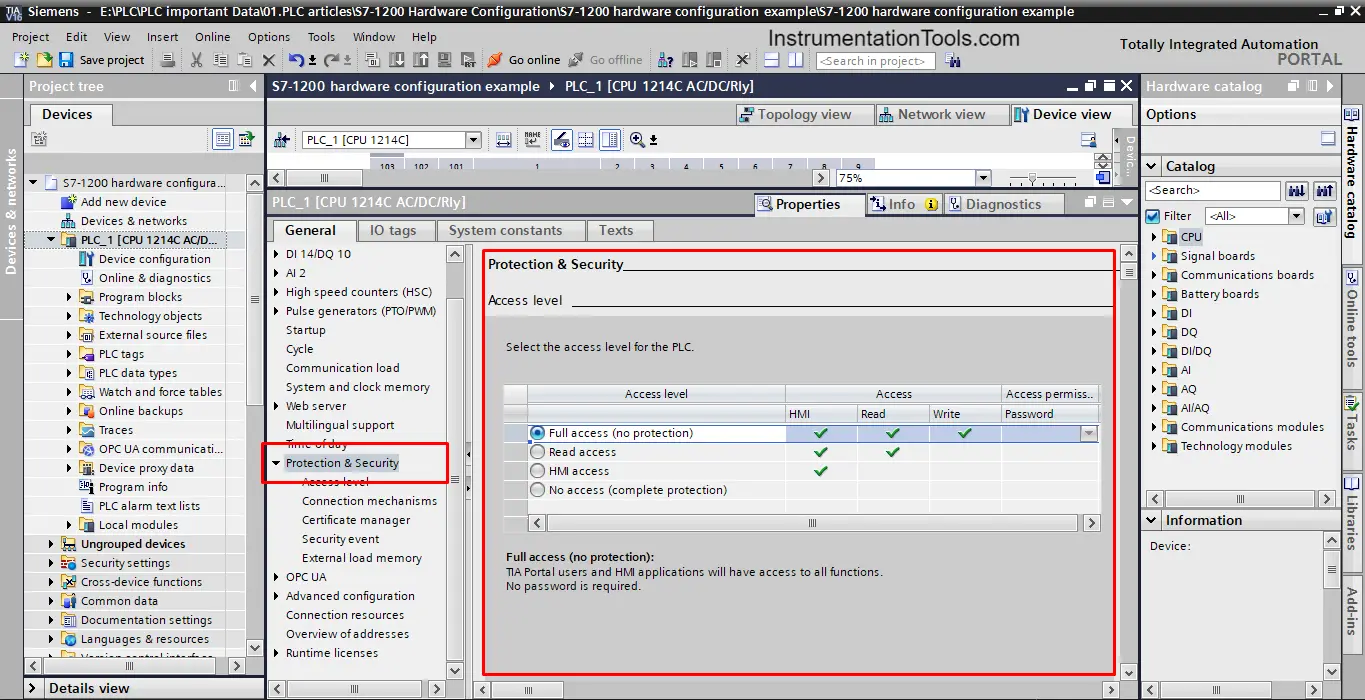Open the Online menu

pyautogui.click(x=213, y=37)
